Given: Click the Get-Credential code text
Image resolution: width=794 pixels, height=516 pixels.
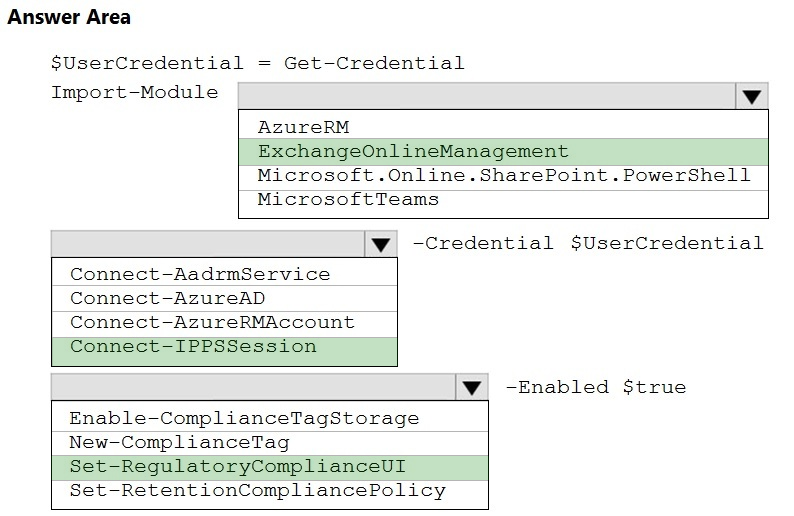Looking at the screenshot, I should 374,63.
